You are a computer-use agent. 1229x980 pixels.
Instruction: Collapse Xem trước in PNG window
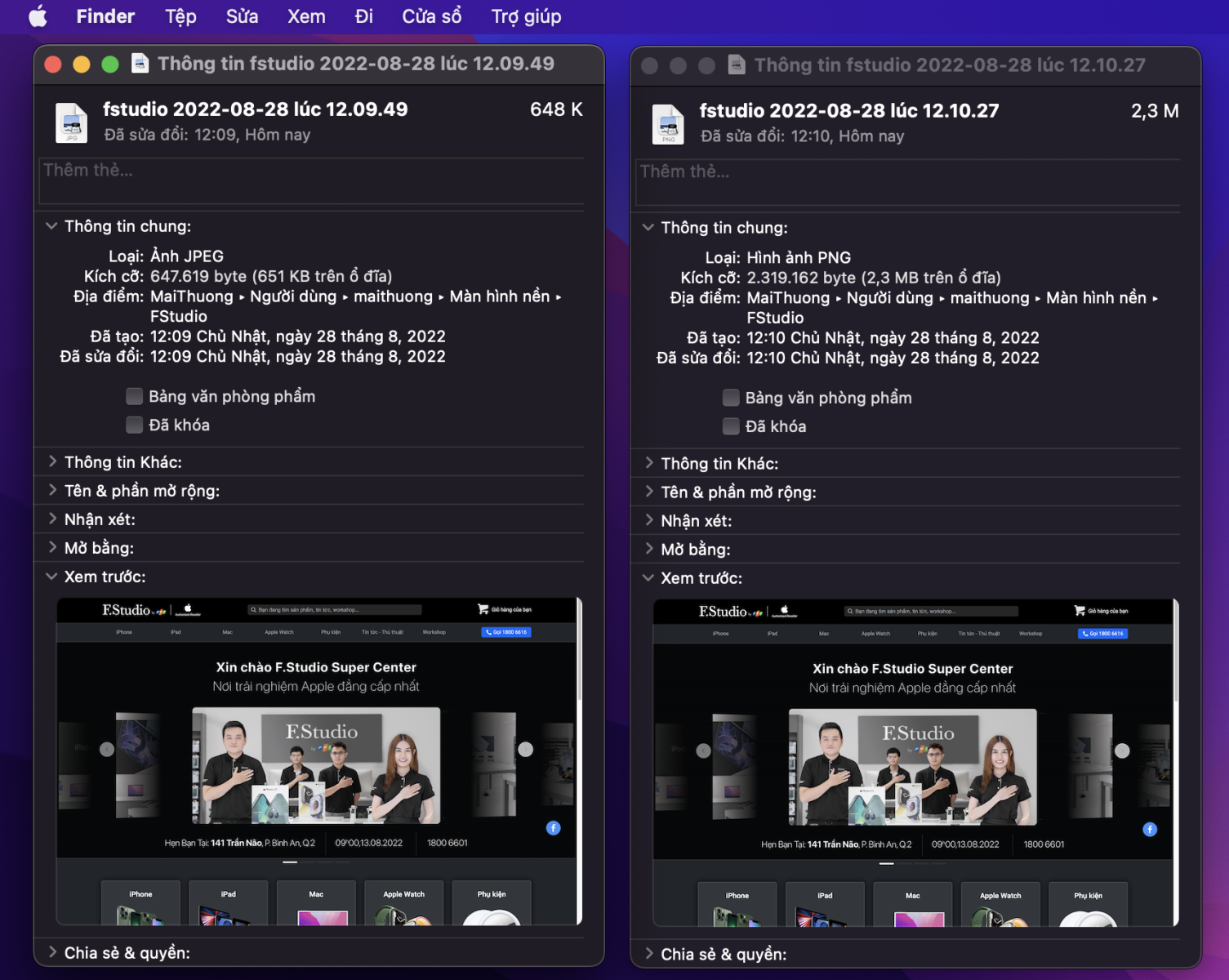point(648,578)
